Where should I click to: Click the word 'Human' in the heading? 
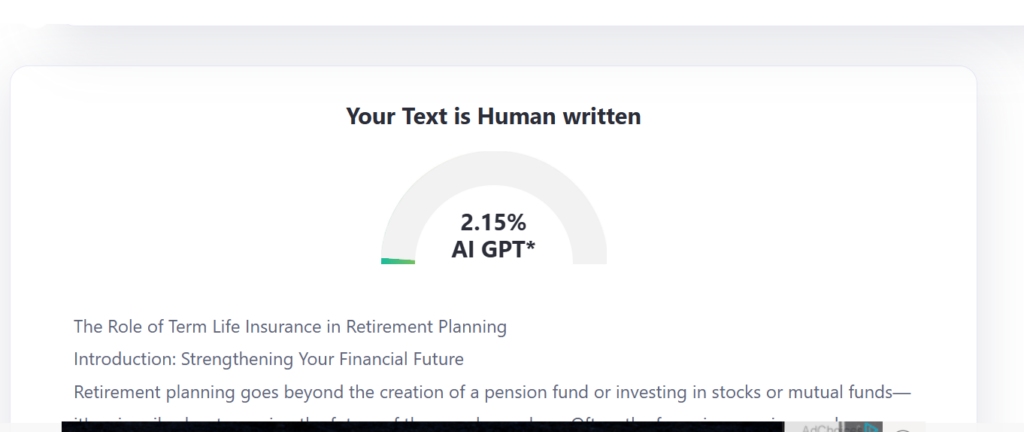[x=516, y=116]
